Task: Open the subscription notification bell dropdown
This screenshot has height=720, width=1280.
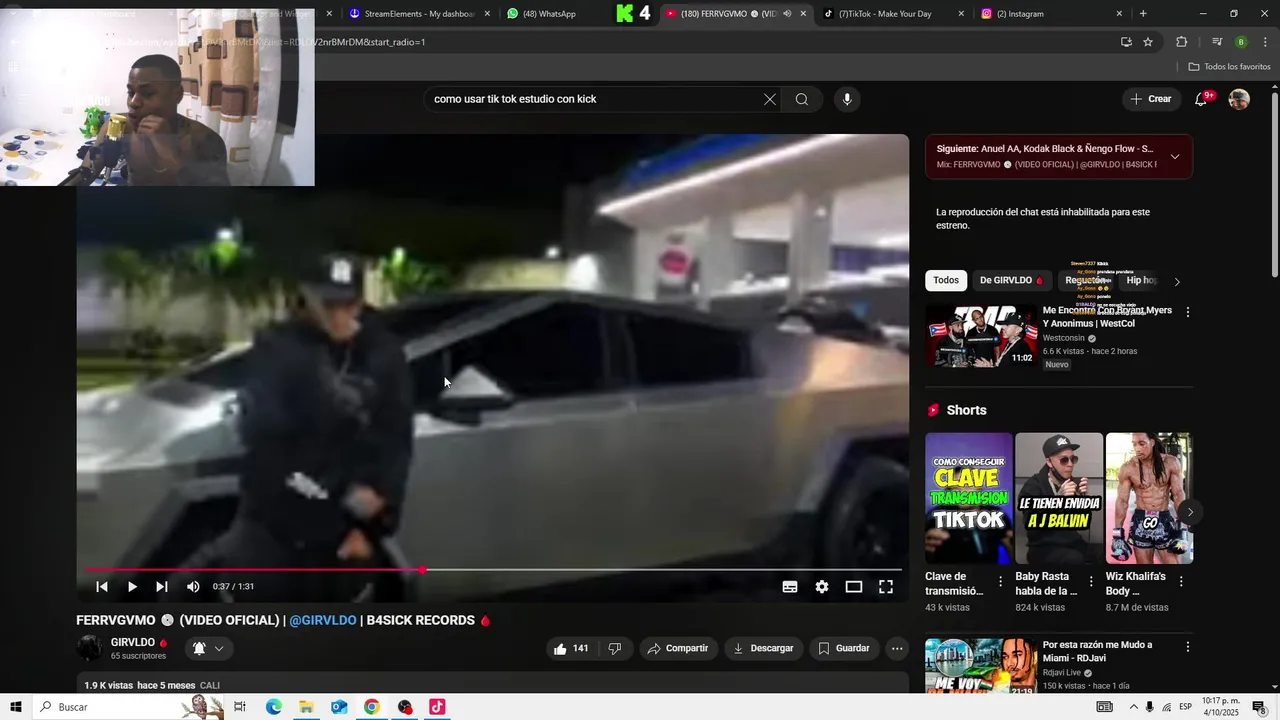Action: click(x=208, y=649)
